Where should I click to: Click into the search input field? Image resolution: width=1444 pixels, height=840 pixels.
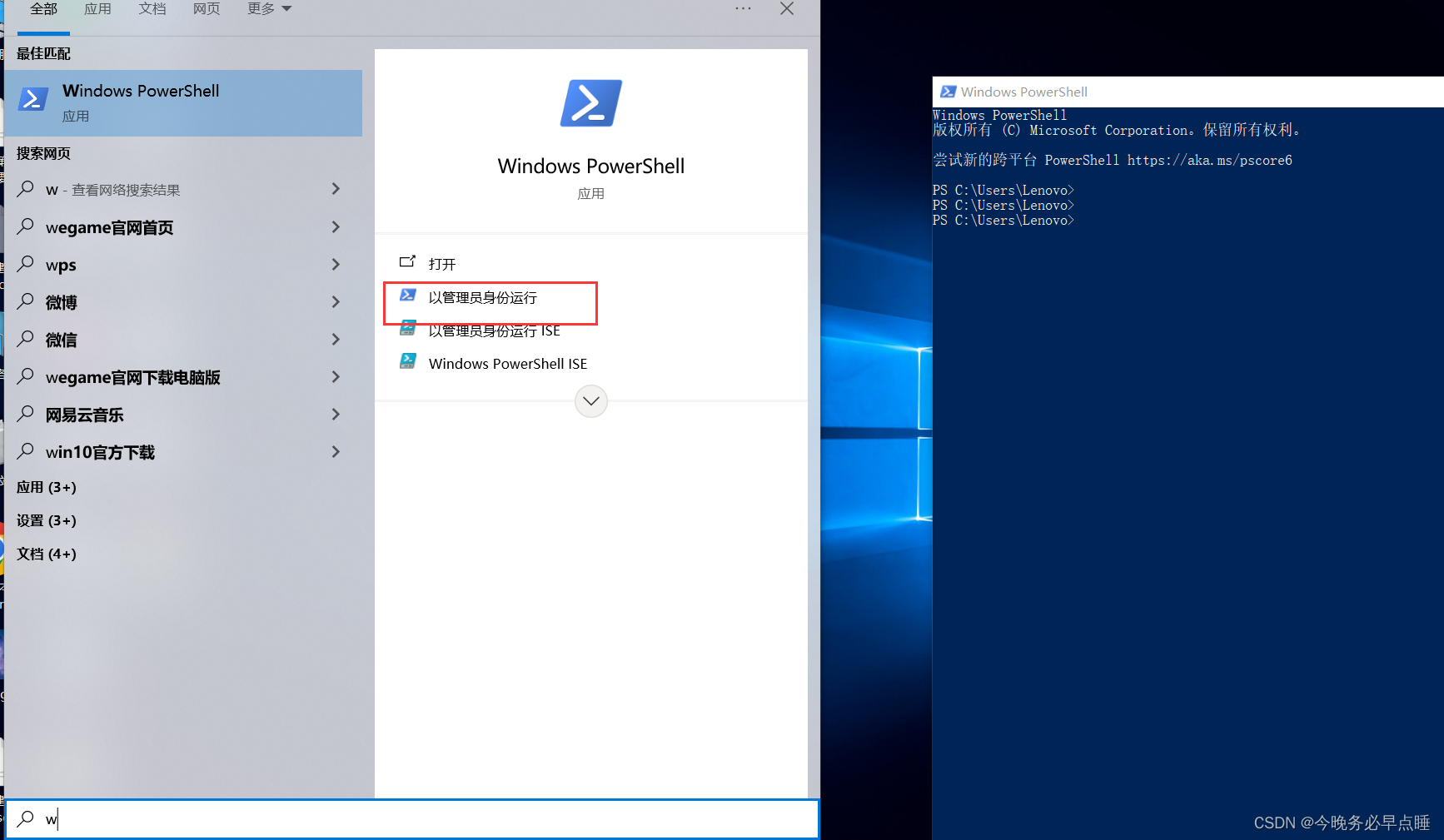click(x=413, y=819)
